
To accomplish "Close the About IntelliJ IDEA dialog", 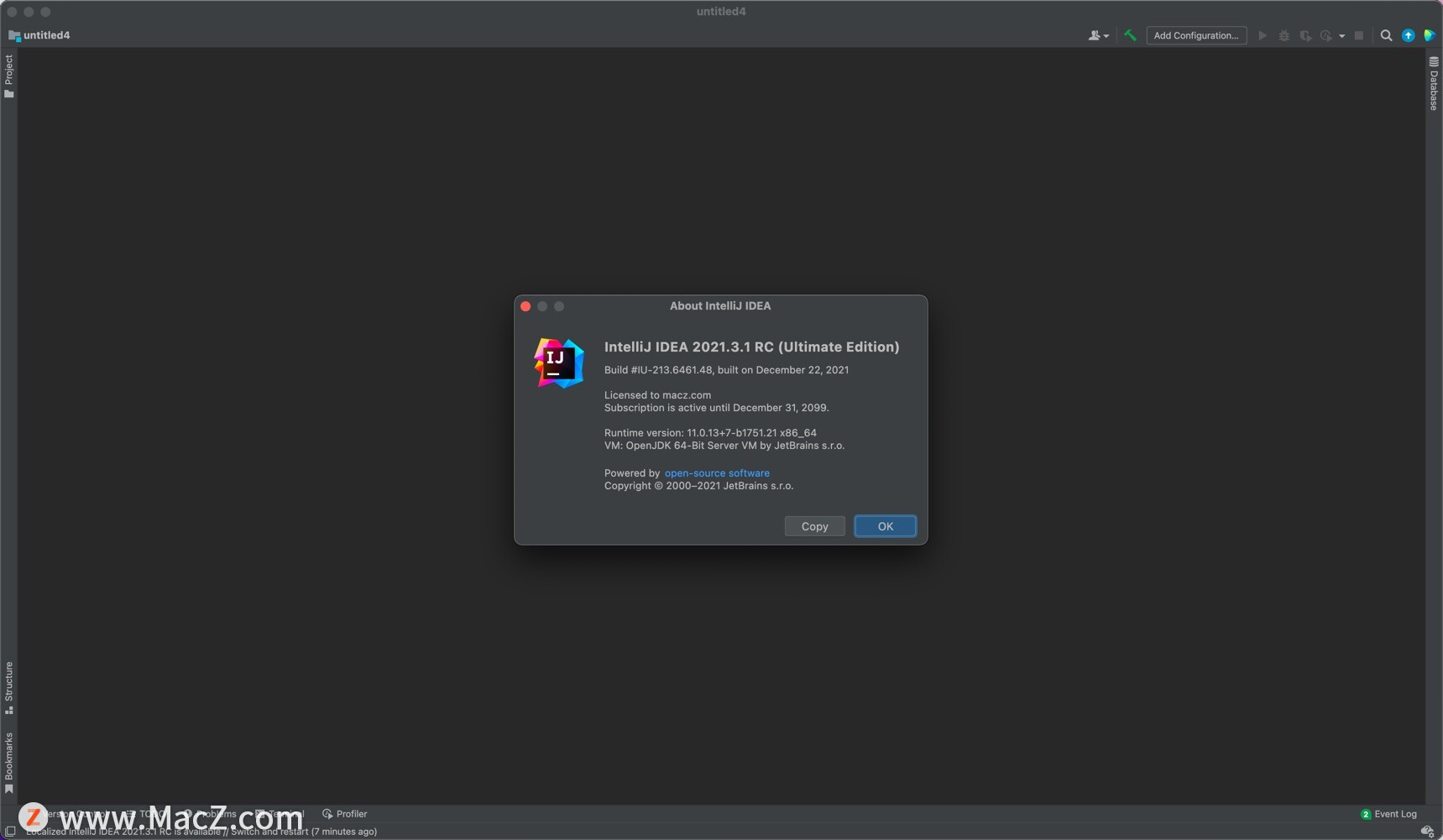I will 525,306.
